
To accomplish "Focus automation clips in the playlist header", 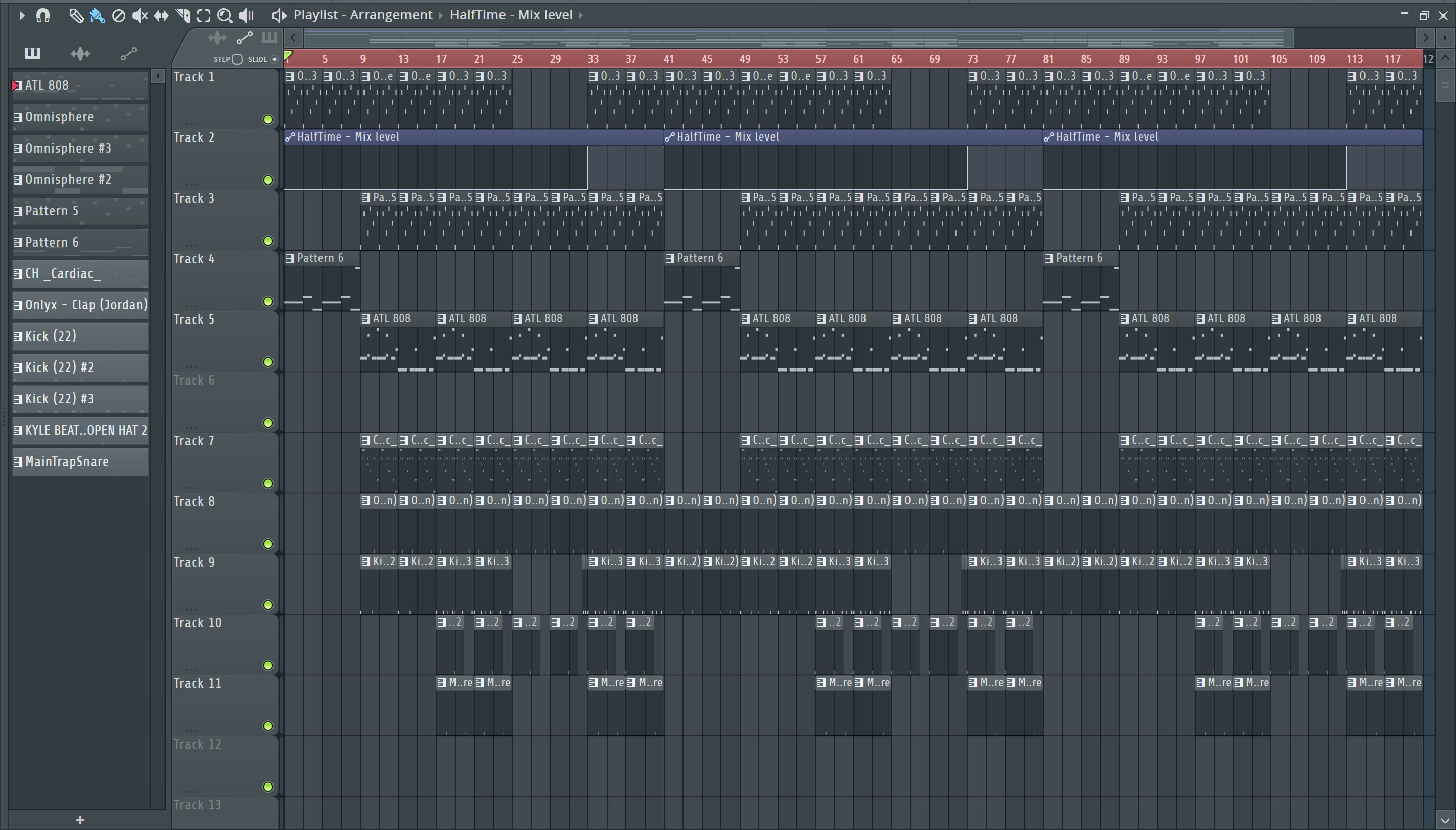I will point(245,38).
